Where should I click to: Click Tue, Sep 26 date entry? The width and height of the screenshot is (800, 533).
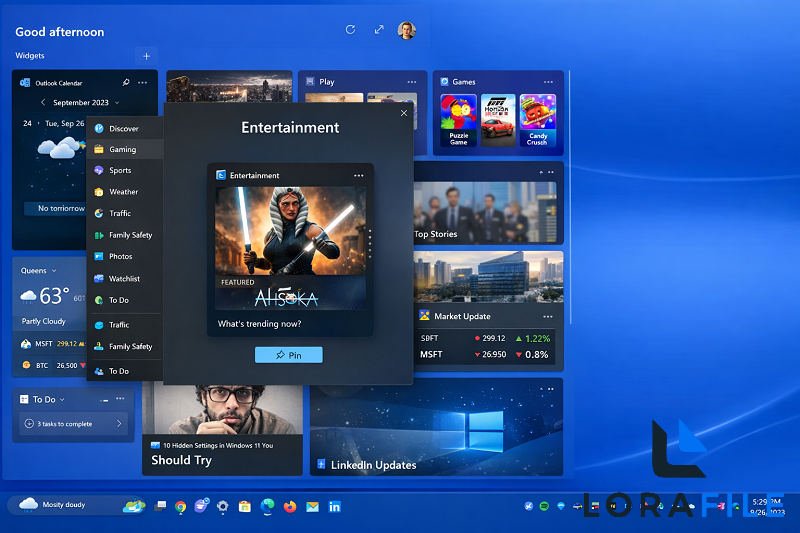point(64,123)
